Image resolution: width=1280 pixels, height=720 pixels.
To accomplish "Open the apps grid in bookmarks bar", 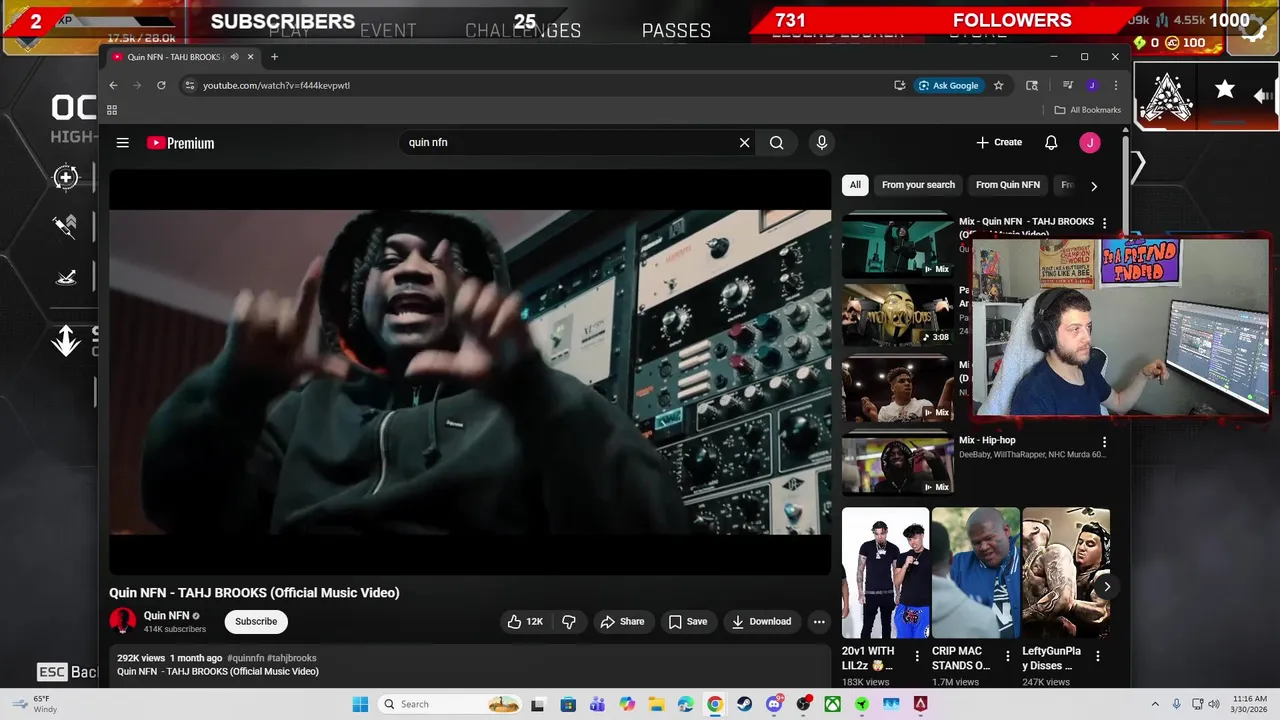I will (x=112, y=110).
